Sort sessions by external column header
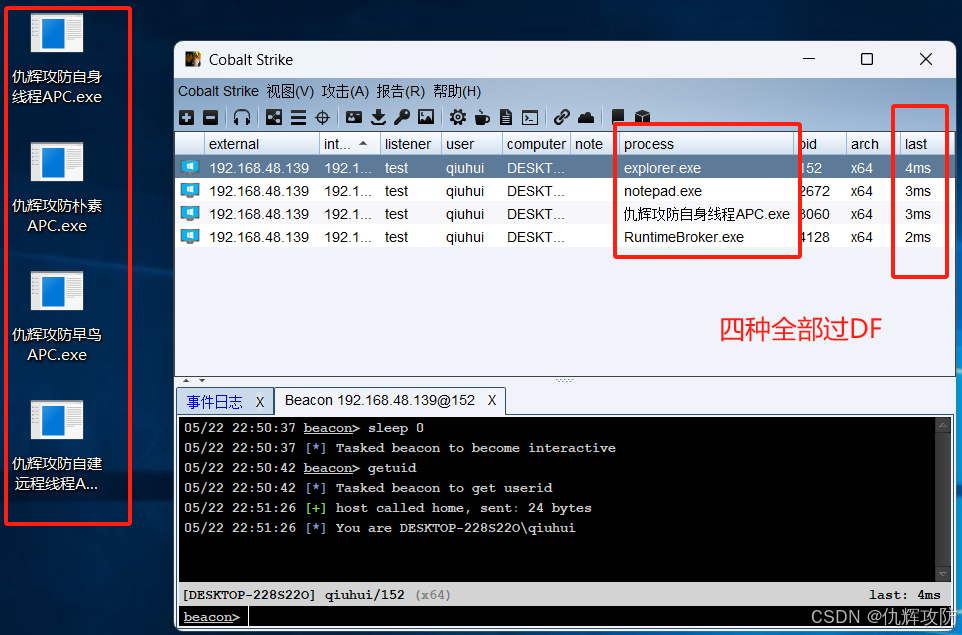Viewport: 962px width, 635px height. (x=261, y=144)
